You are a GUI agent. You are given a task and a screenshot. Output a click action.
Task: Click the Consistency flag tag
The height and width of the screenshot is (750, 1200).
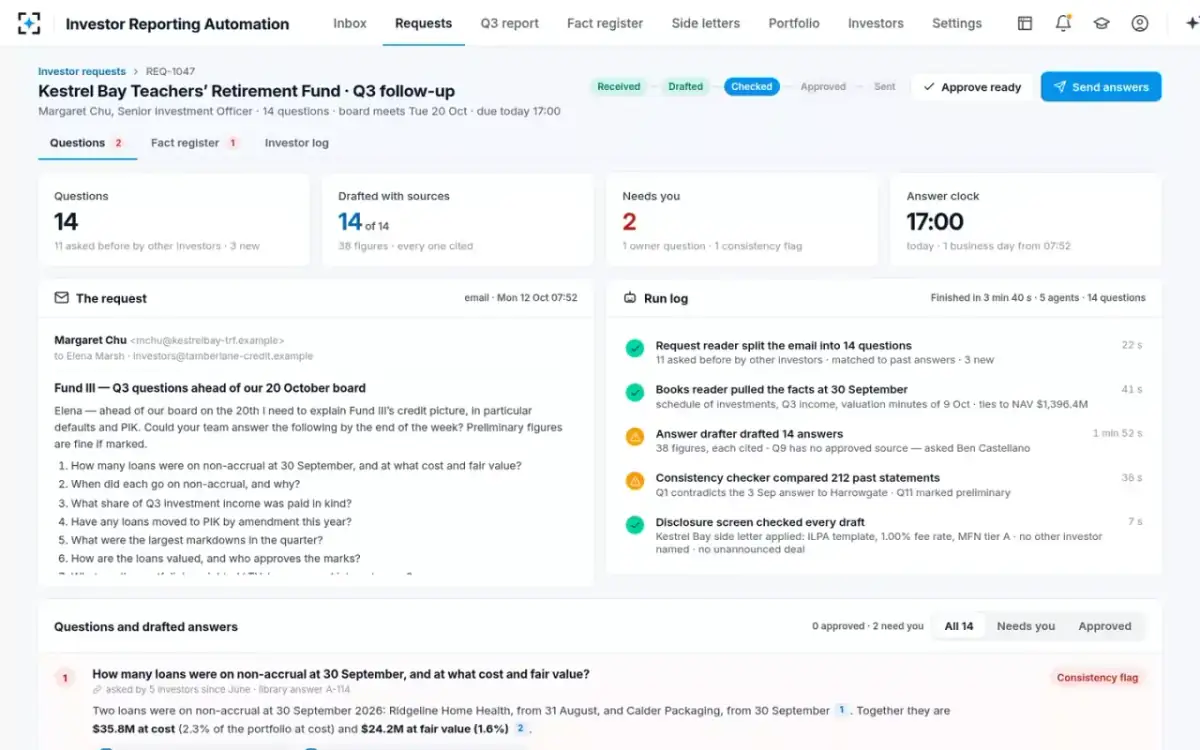click(x=1097, y=678)
